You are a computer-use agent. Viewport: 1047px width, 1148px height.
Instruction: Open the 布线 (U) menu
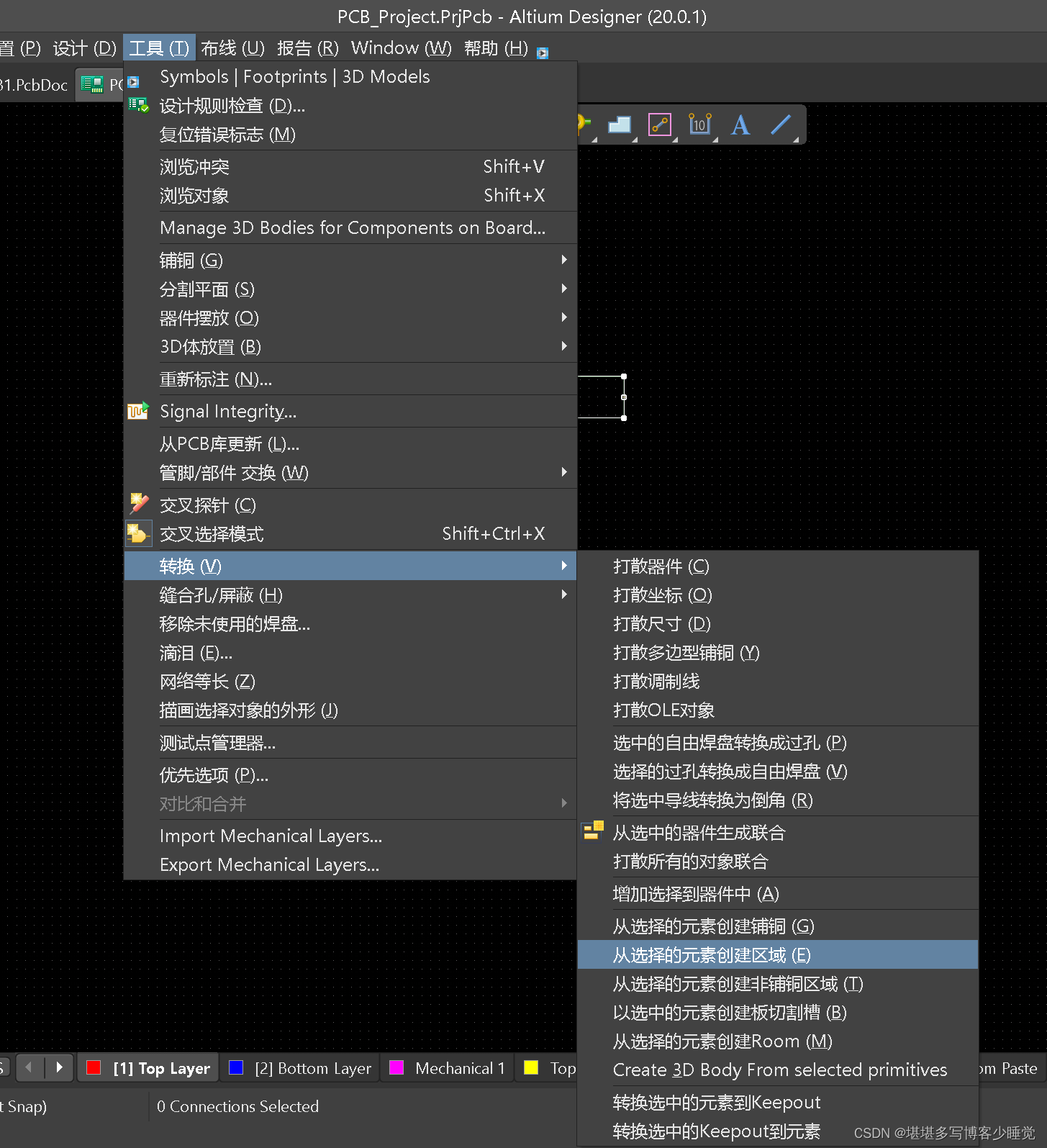(x=233, y=48)
